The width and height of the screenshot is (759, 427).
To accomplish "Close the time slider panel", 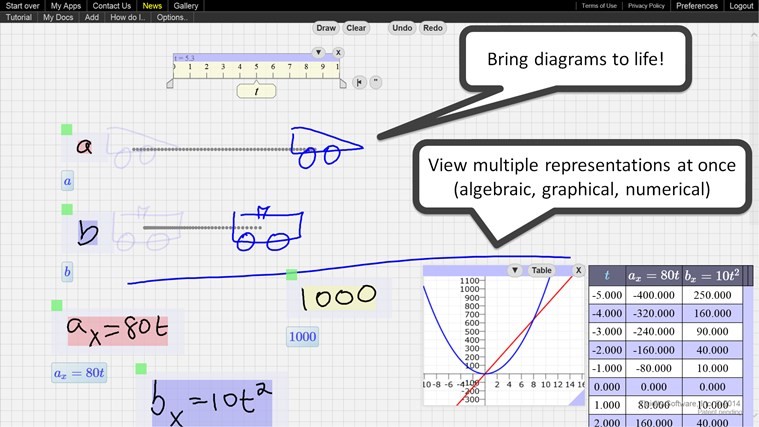I will coord(338,52).
